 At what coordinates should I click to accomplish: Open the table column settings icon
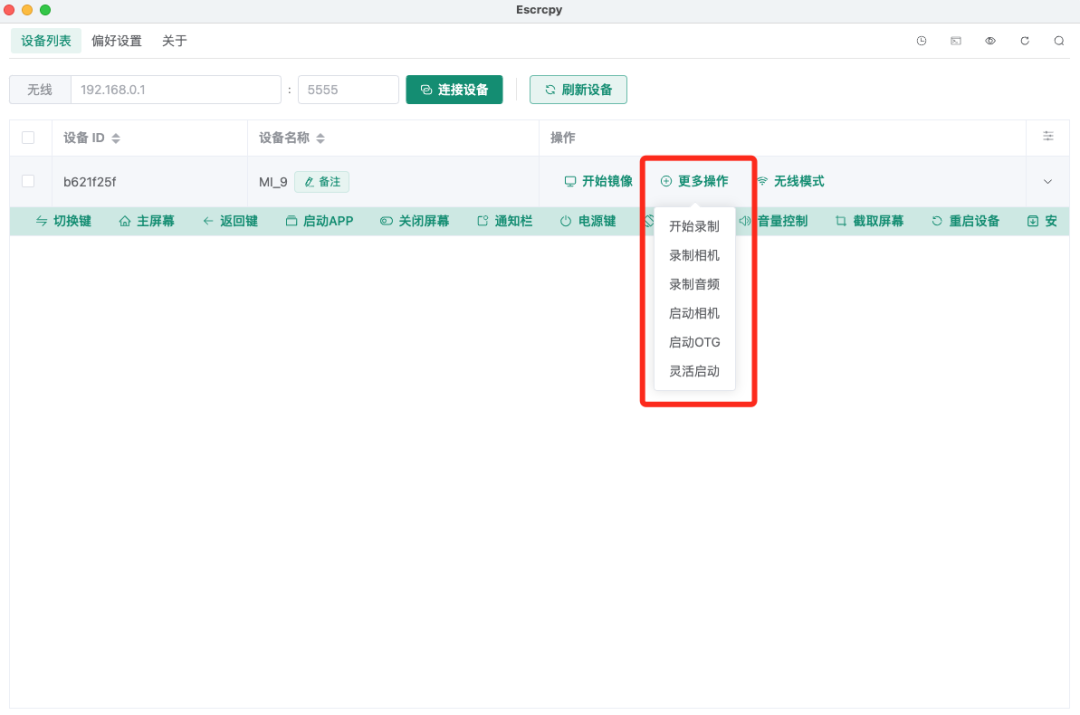pos(1048,137)
